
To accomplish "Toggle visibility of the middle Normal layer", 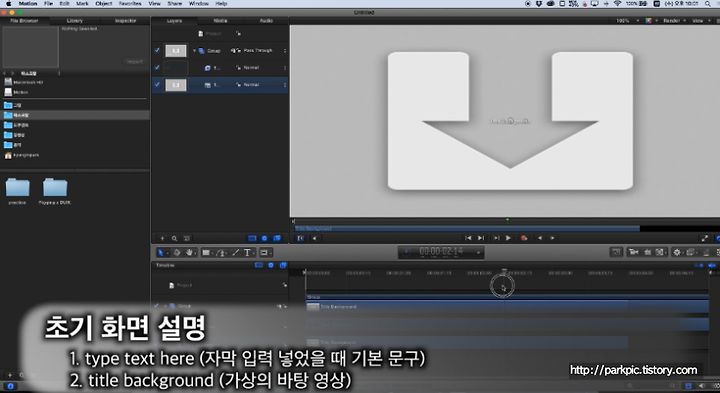I will (158, 67).
